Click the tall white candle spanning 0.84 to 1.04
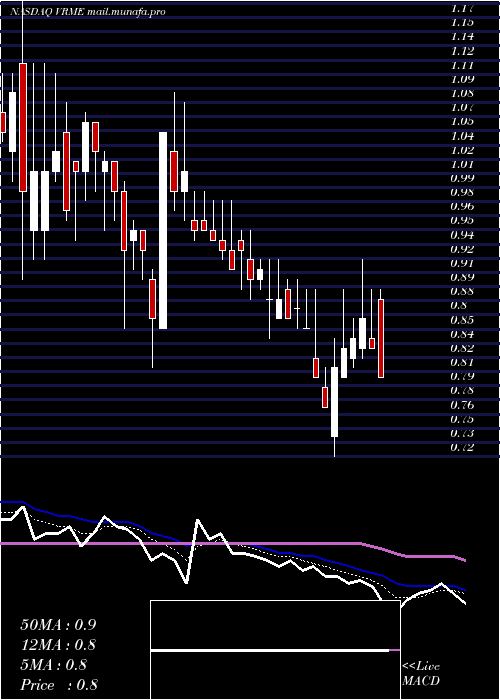500x700 pixels. click(163, 230)
